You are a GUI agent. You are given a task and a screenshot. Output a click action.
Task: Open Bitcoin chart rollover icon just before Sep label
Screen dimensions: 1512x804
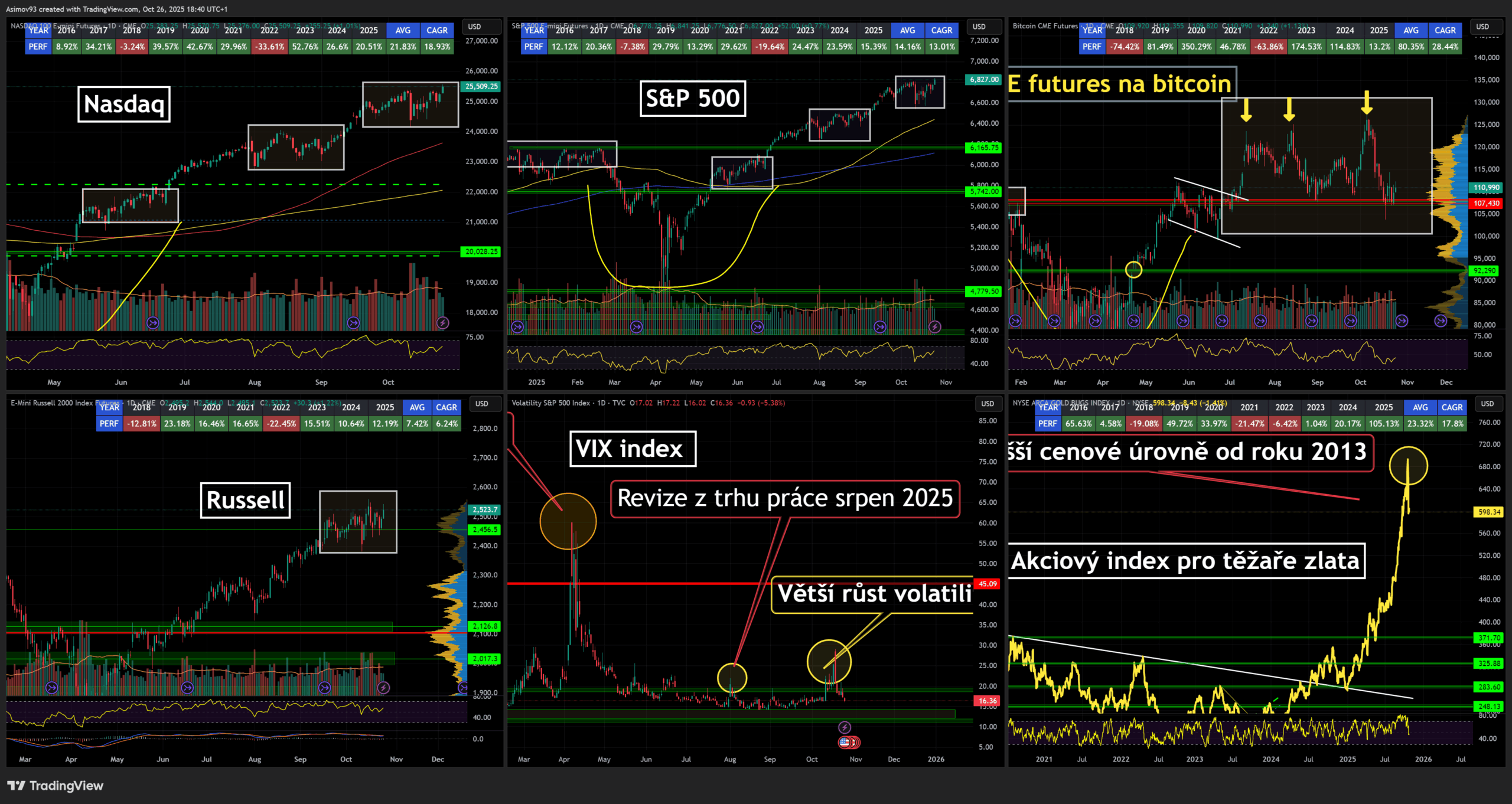(1312, 321)
